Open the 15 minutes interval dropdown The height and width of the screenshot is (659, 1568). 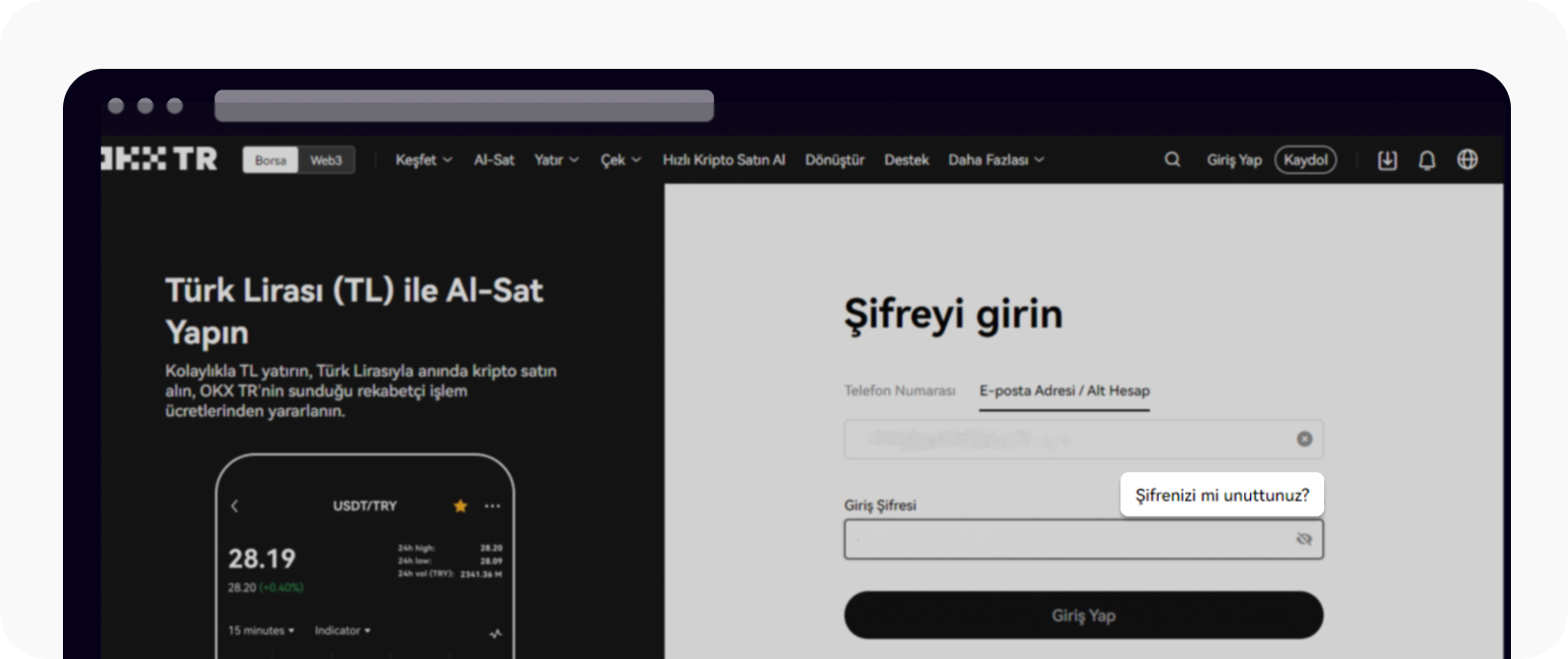262,630
